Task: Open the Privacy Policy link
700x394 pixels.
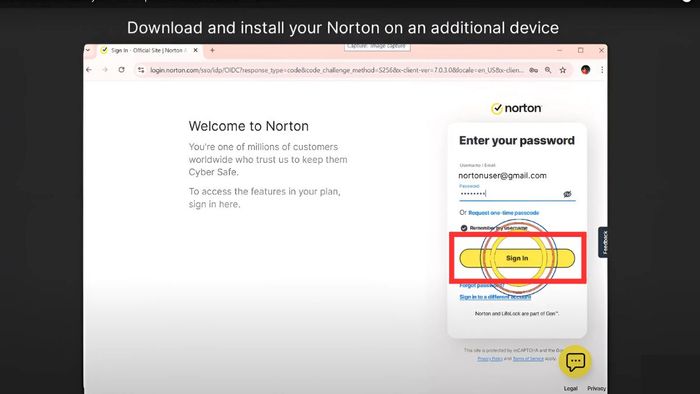Action: tap(490, 359)
